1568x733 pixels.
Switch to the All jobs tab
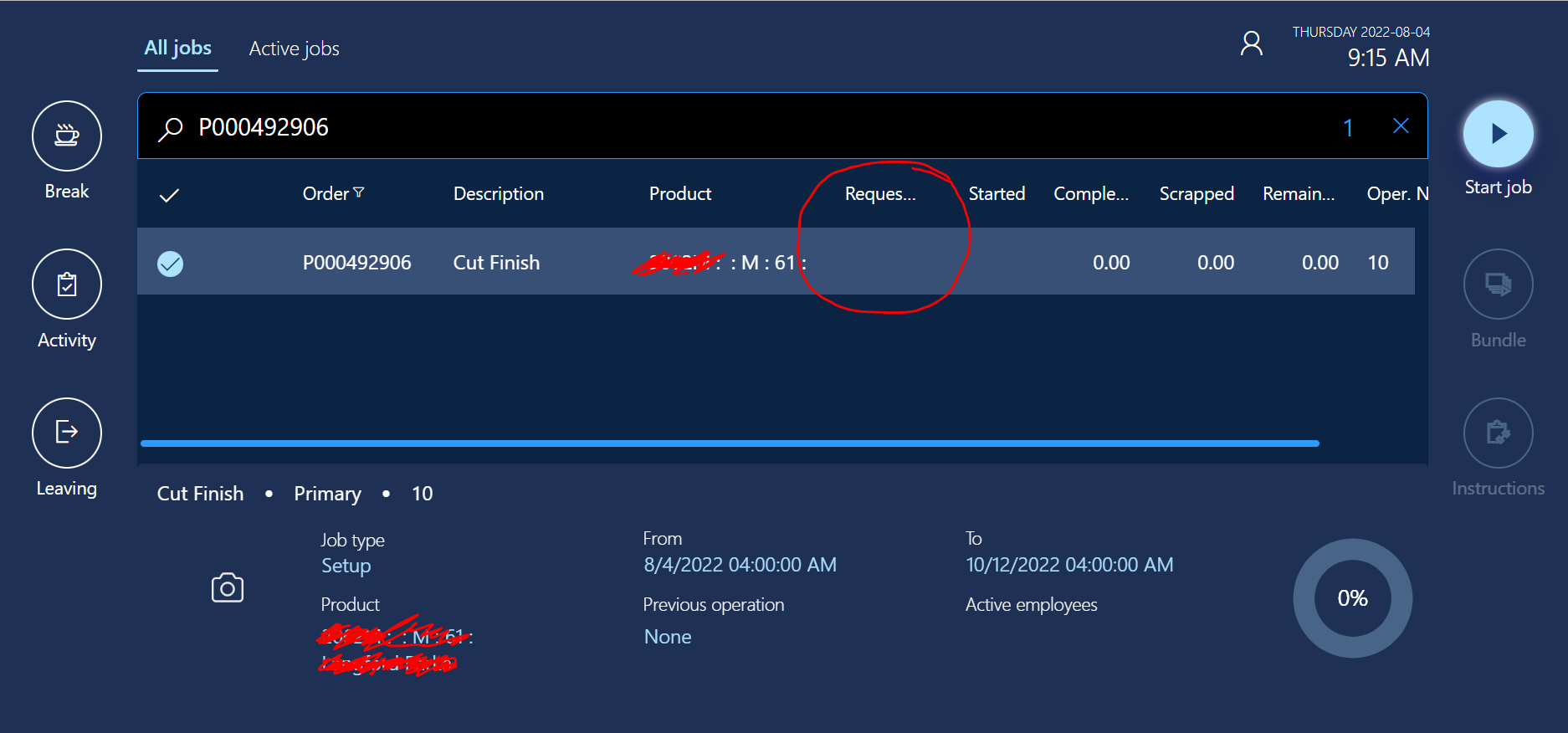pos(177,48)
